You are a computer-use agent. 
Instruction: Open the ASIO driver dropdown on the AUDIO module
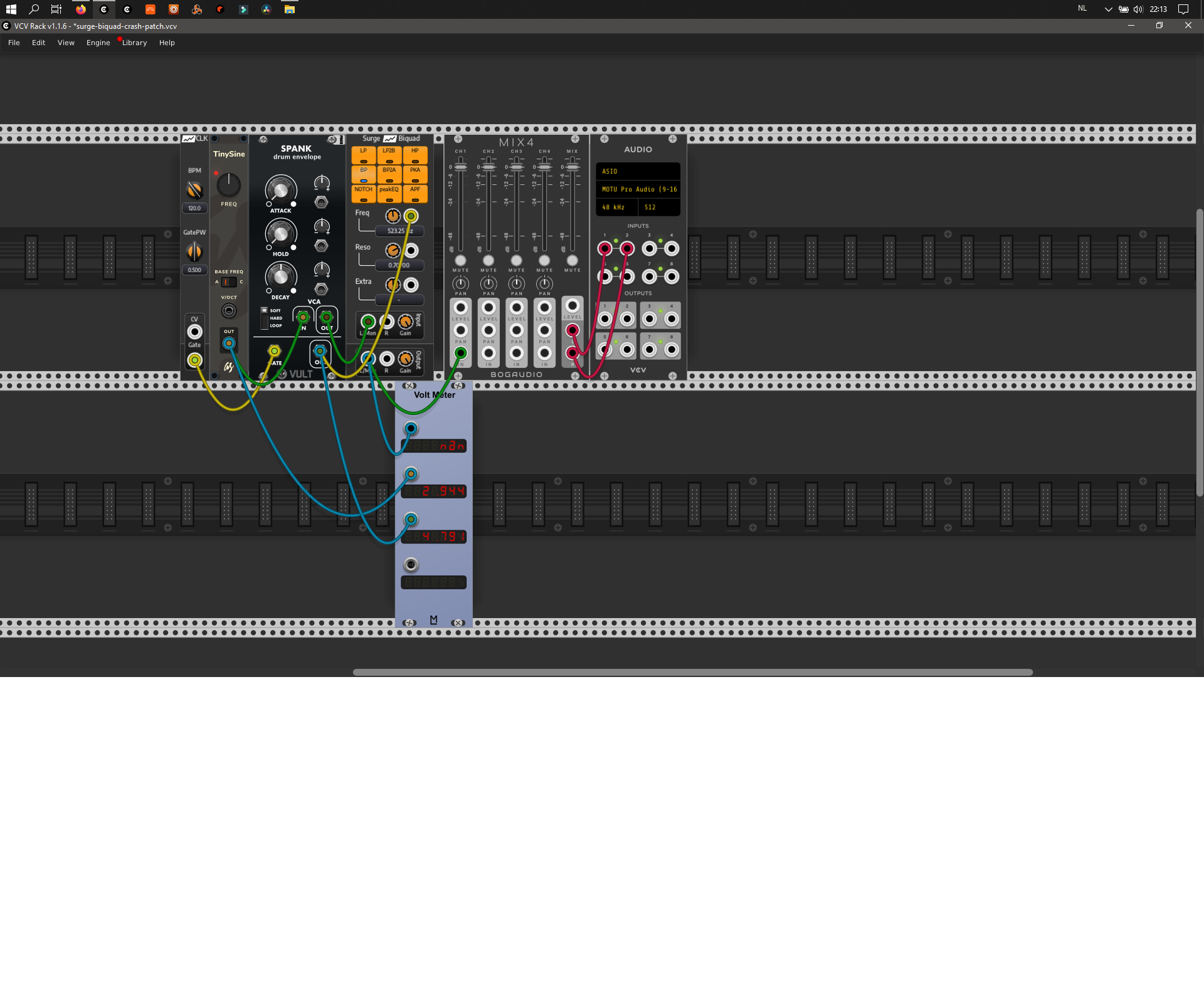pyautogui.click(x=638, y=171)
